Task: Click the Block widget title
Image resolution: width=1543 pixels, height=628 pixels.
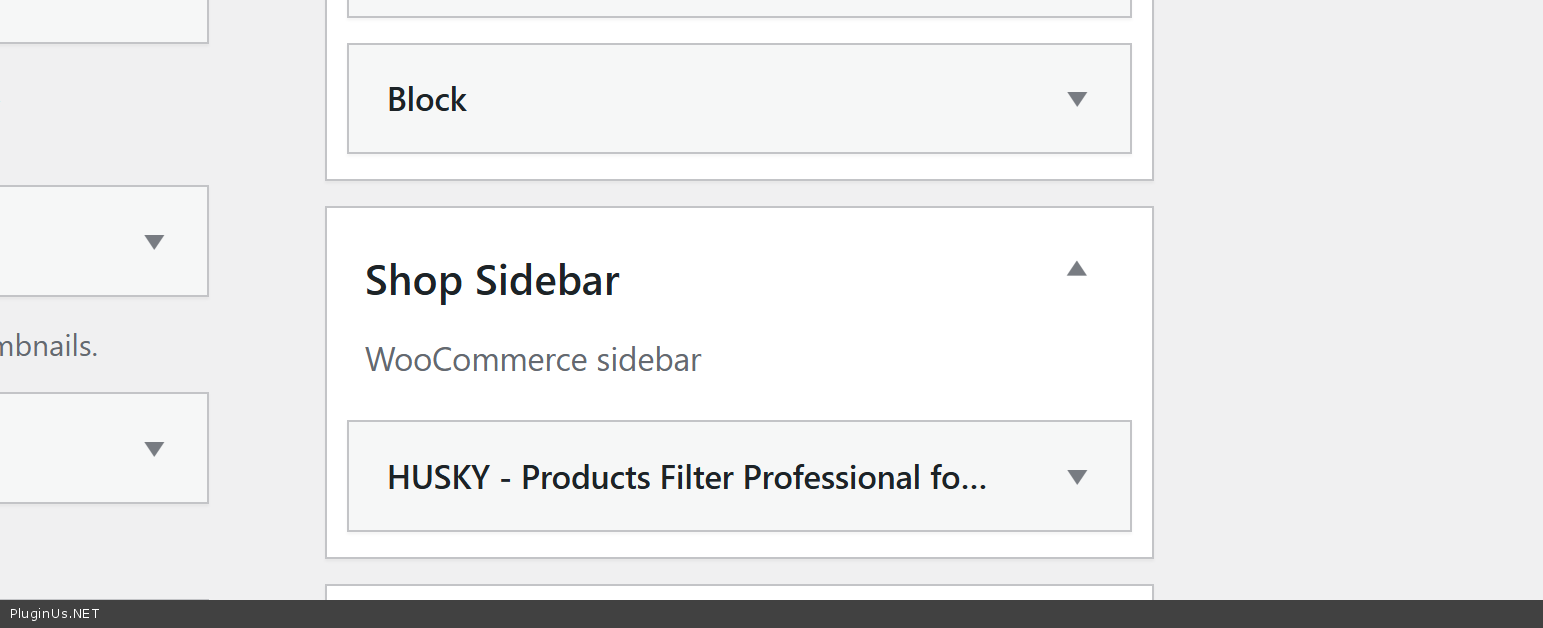Action: point(427,100)
